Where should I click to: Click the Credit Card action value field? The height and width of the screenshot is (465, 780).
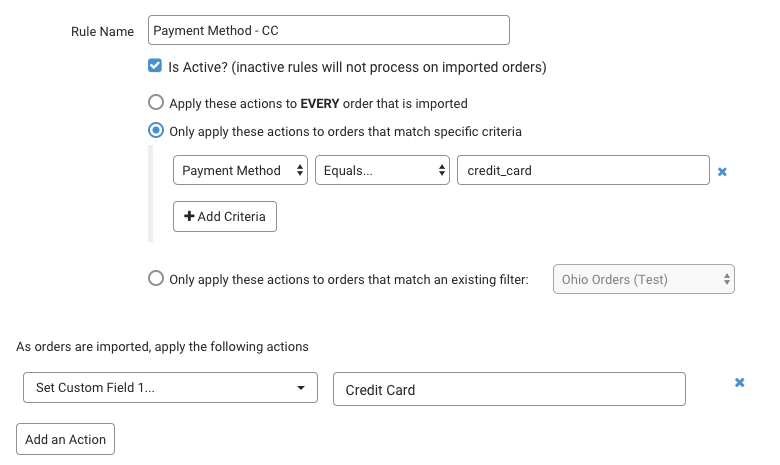coord(508,389)
